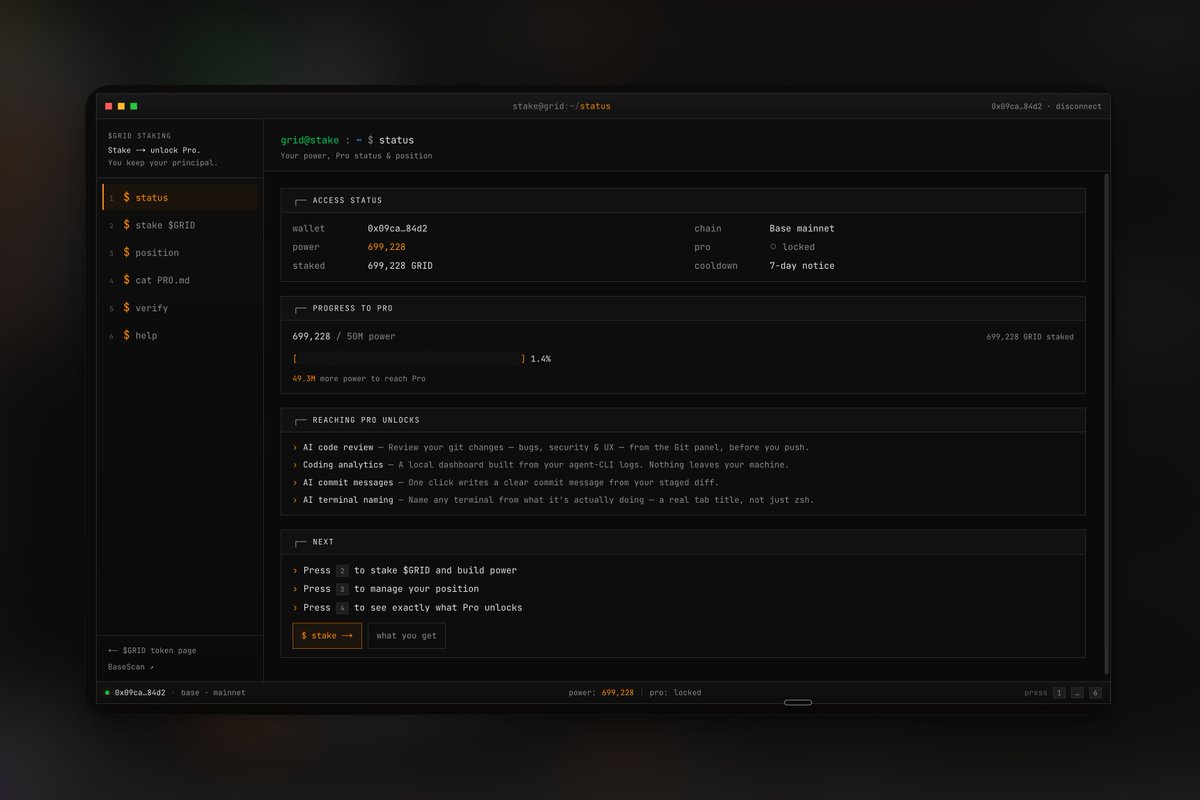Click the 'AI terminal naming' unlock line
The height and width of the screenshot is (800, 1200).
553,499
